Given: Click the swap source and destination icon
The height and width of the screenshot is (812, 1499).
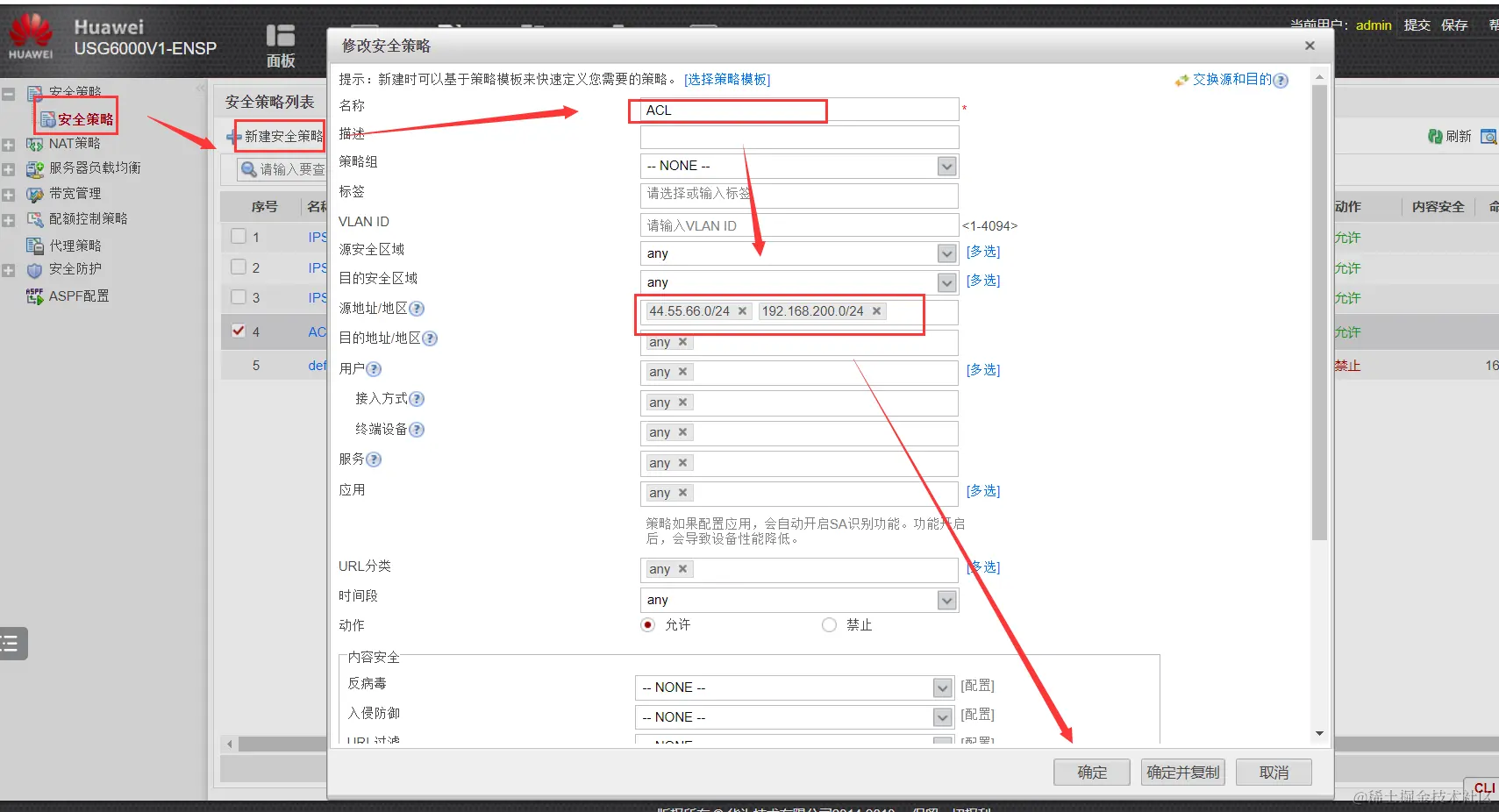Looking at the screenshot, I should pos(1181,80).
